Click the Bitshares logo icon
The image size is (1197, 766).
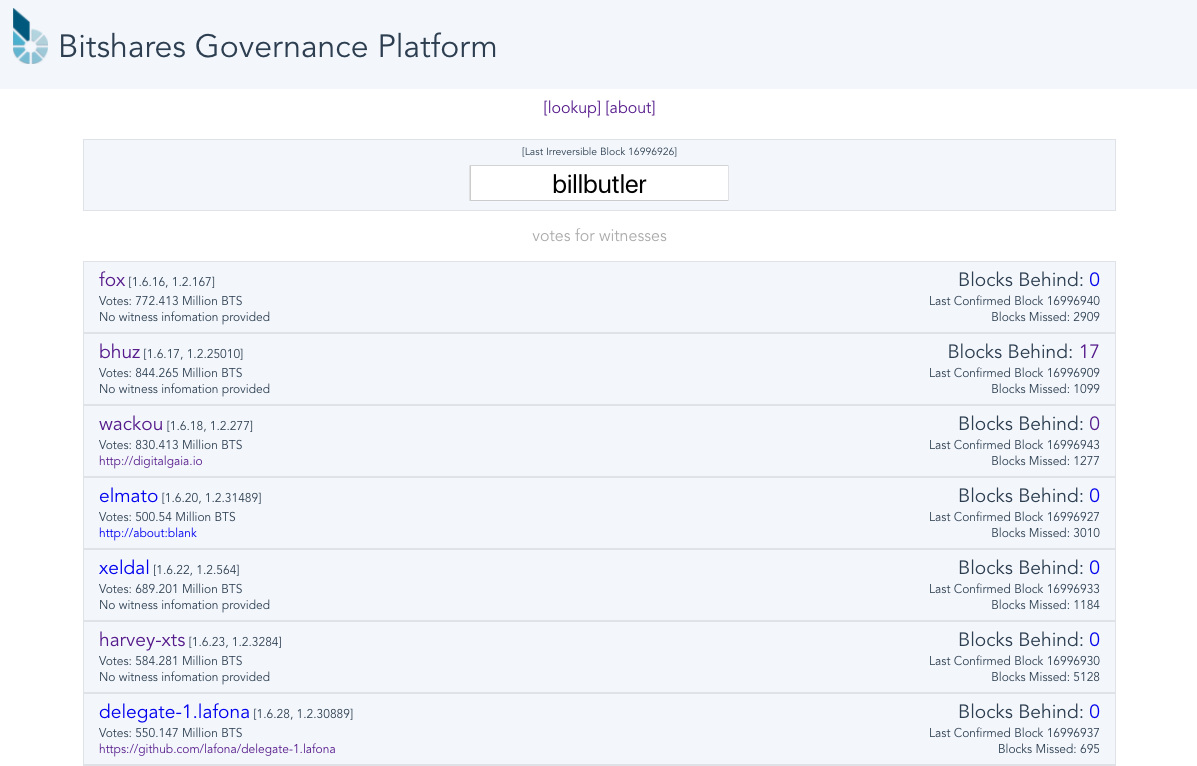pos(31,37)
